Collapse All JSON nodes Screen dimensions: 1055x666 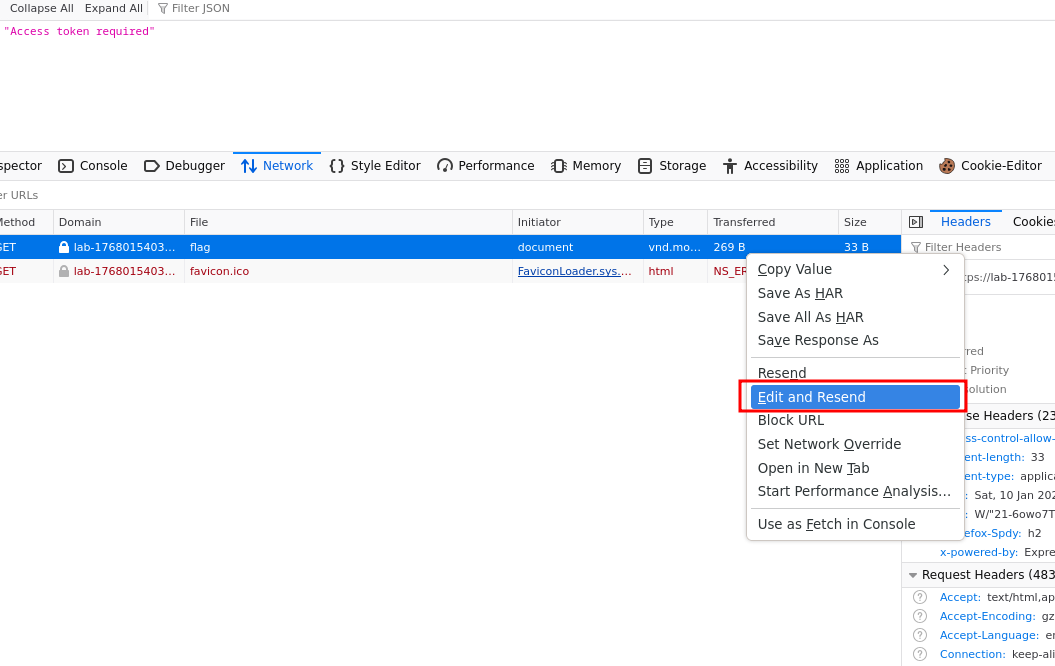coord(42,8)
